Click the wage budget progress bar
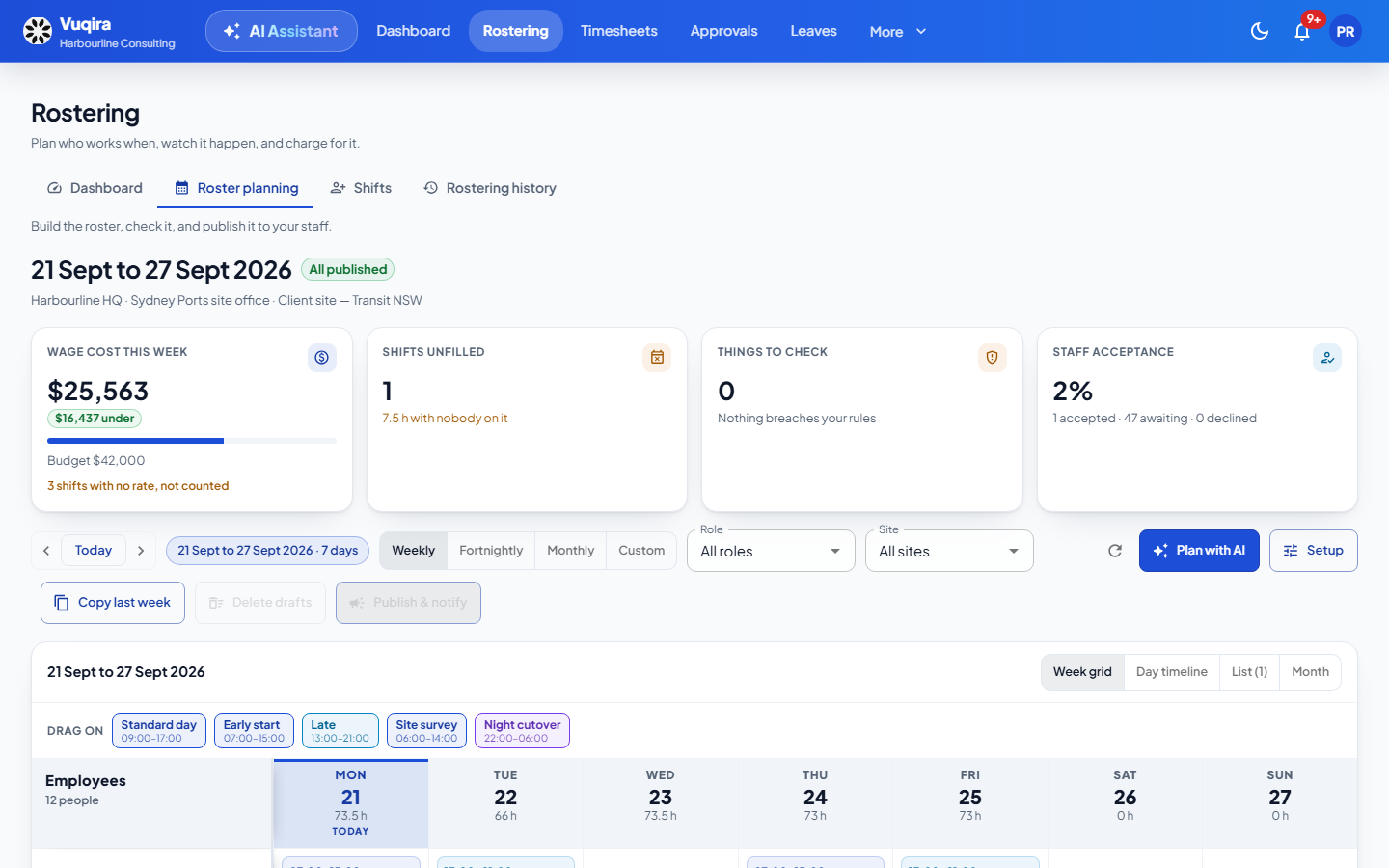 (x=192, y=441)
